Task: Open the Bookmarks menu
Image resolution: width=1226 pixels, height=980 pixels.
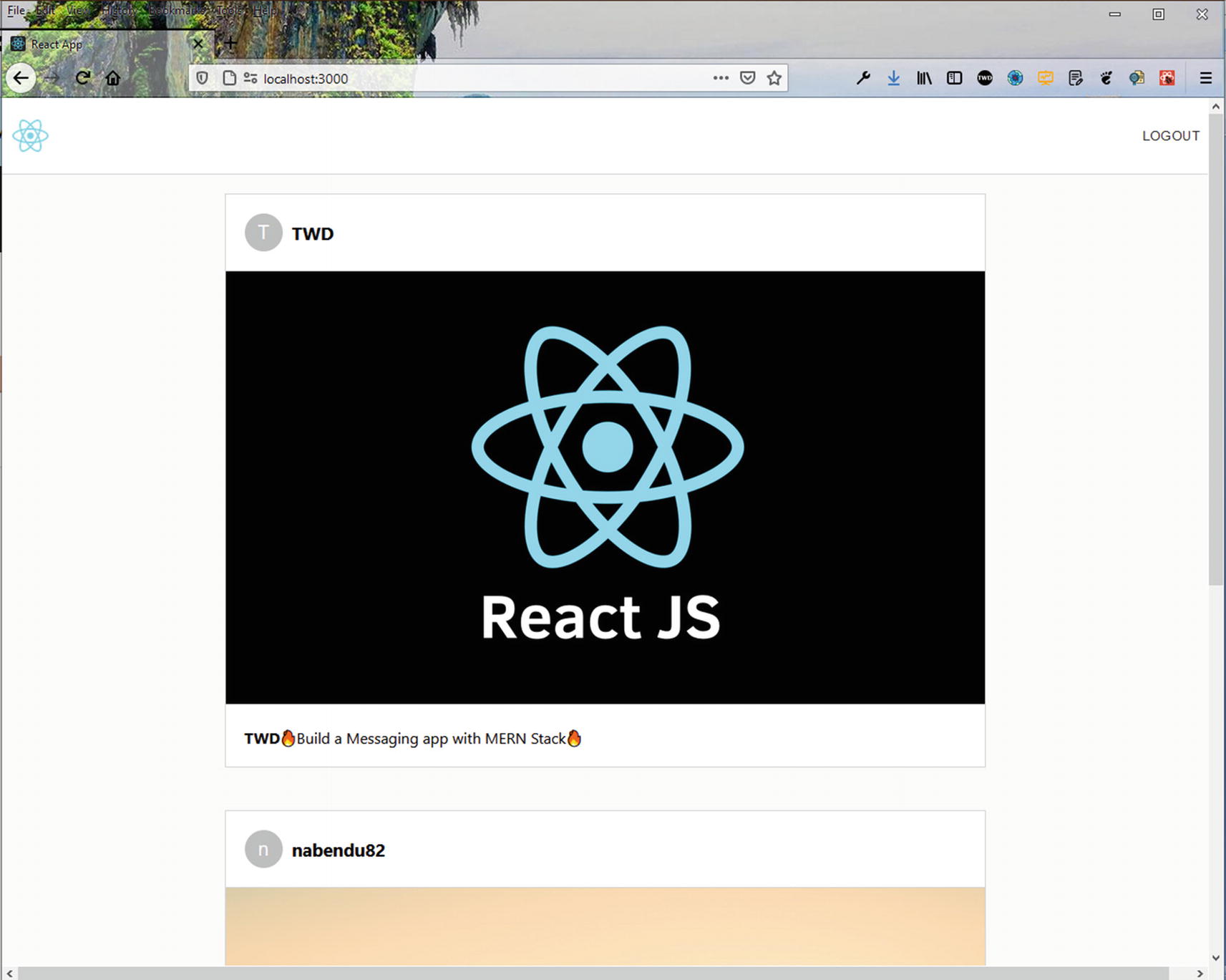Action: coord(176,11)
